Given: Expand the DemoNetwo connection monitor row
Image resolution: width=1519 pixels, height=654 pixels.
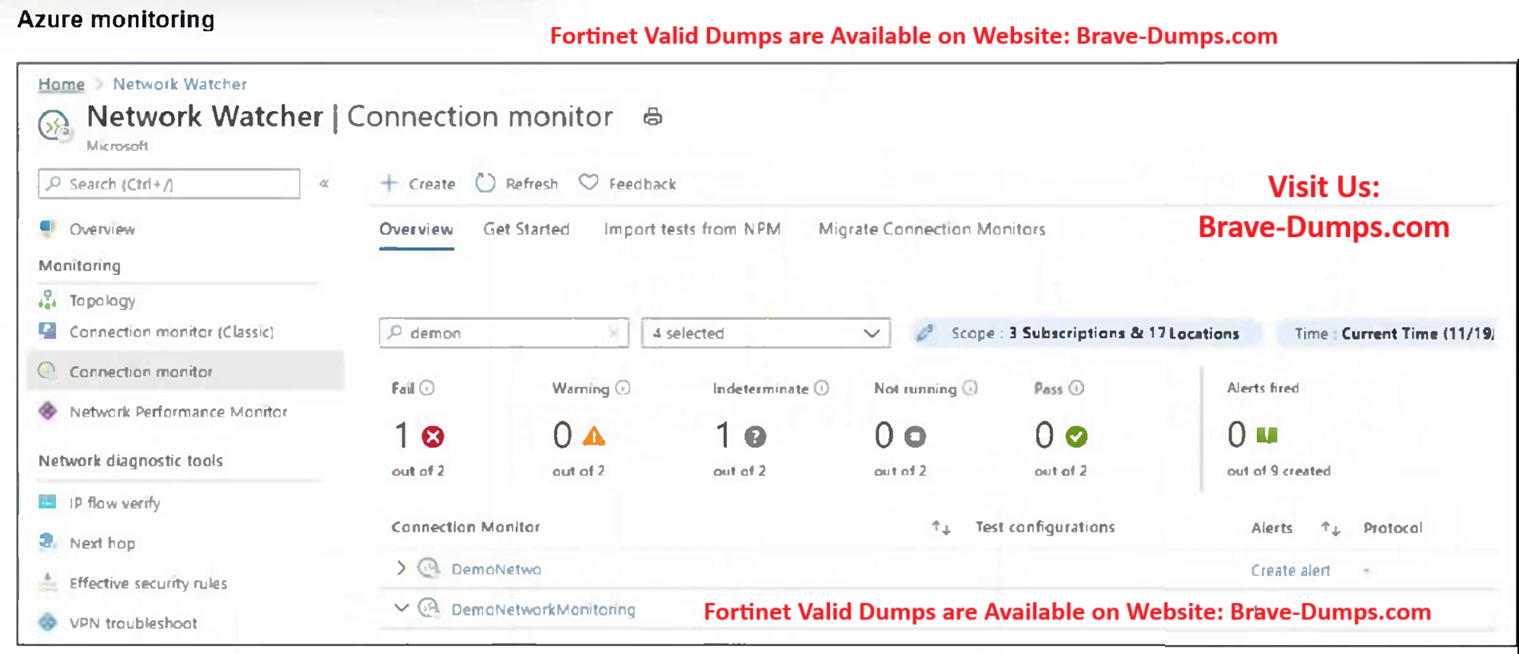Looking at the screenshot, I should 401,569.
